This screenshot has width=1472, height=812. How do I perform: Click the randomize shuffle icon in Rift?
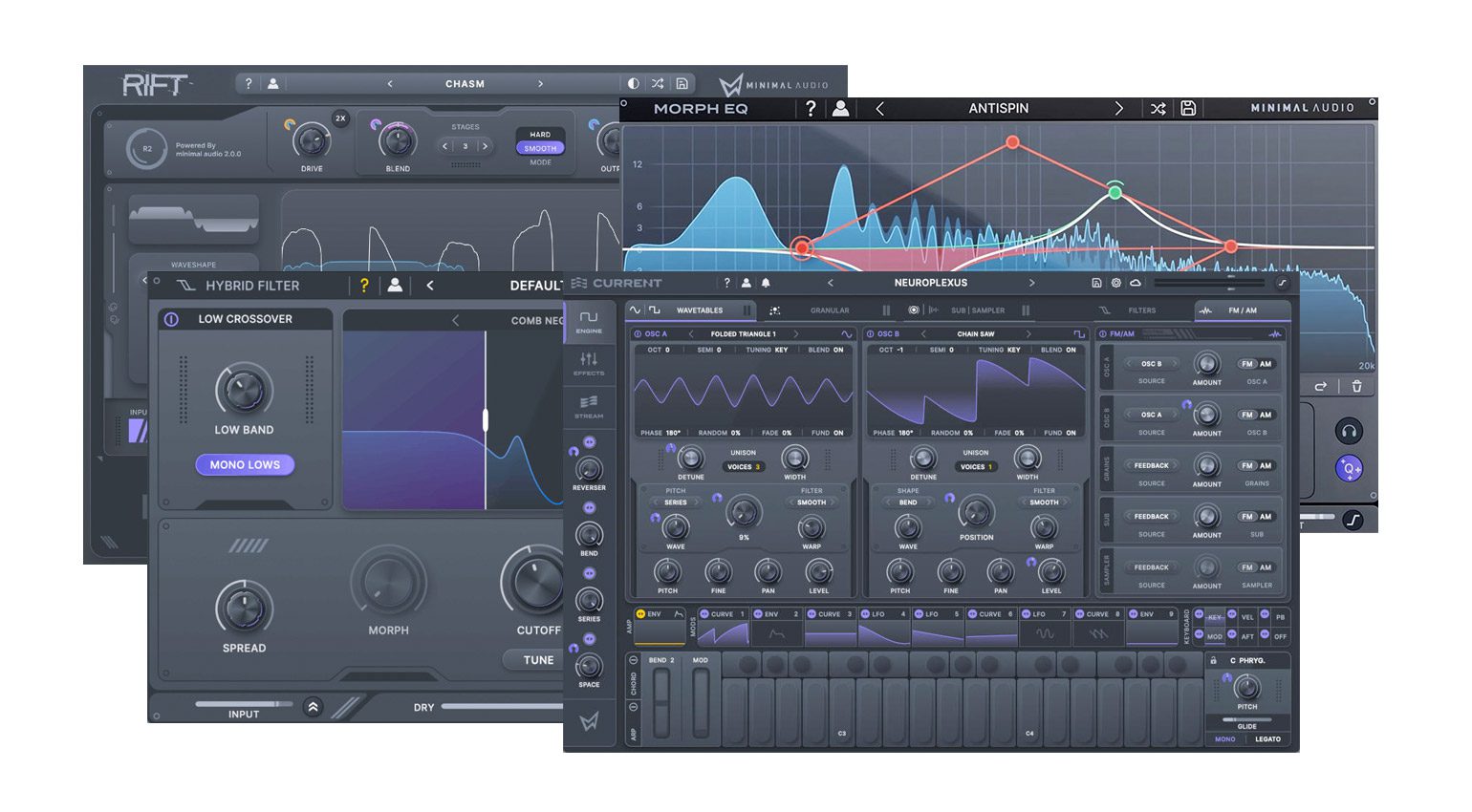[x=658, y=84]
